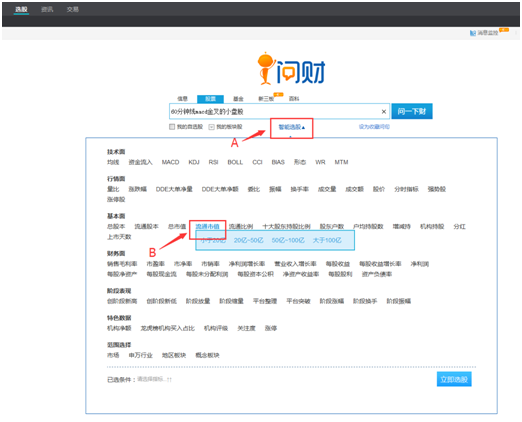
Task: Select the BIAS condition
Action: (278, 162)
